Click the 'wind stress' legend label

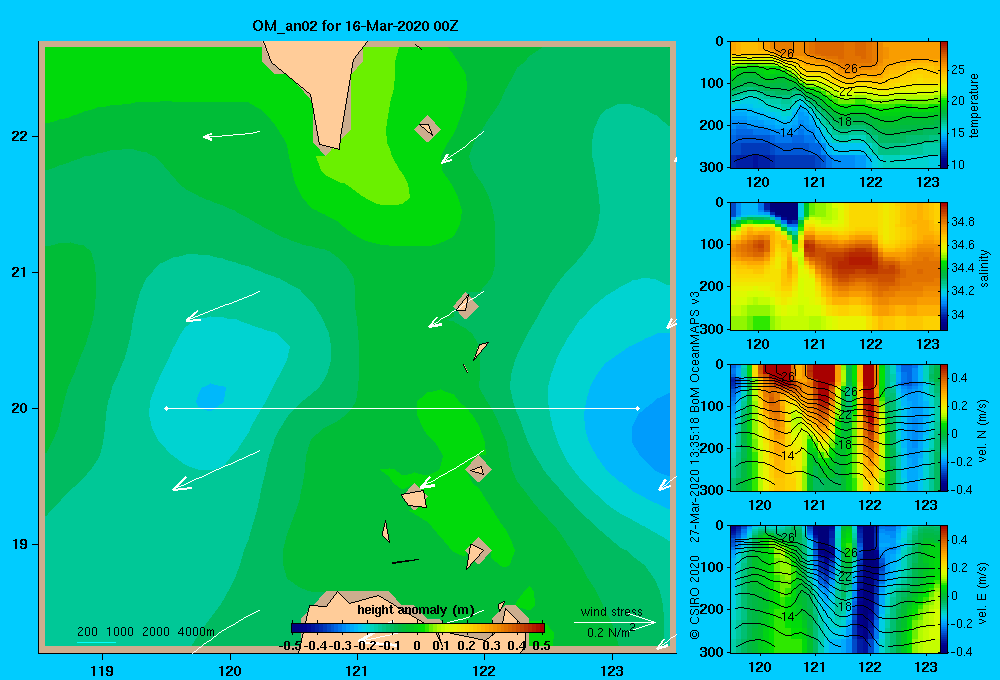tap(612, 612)
